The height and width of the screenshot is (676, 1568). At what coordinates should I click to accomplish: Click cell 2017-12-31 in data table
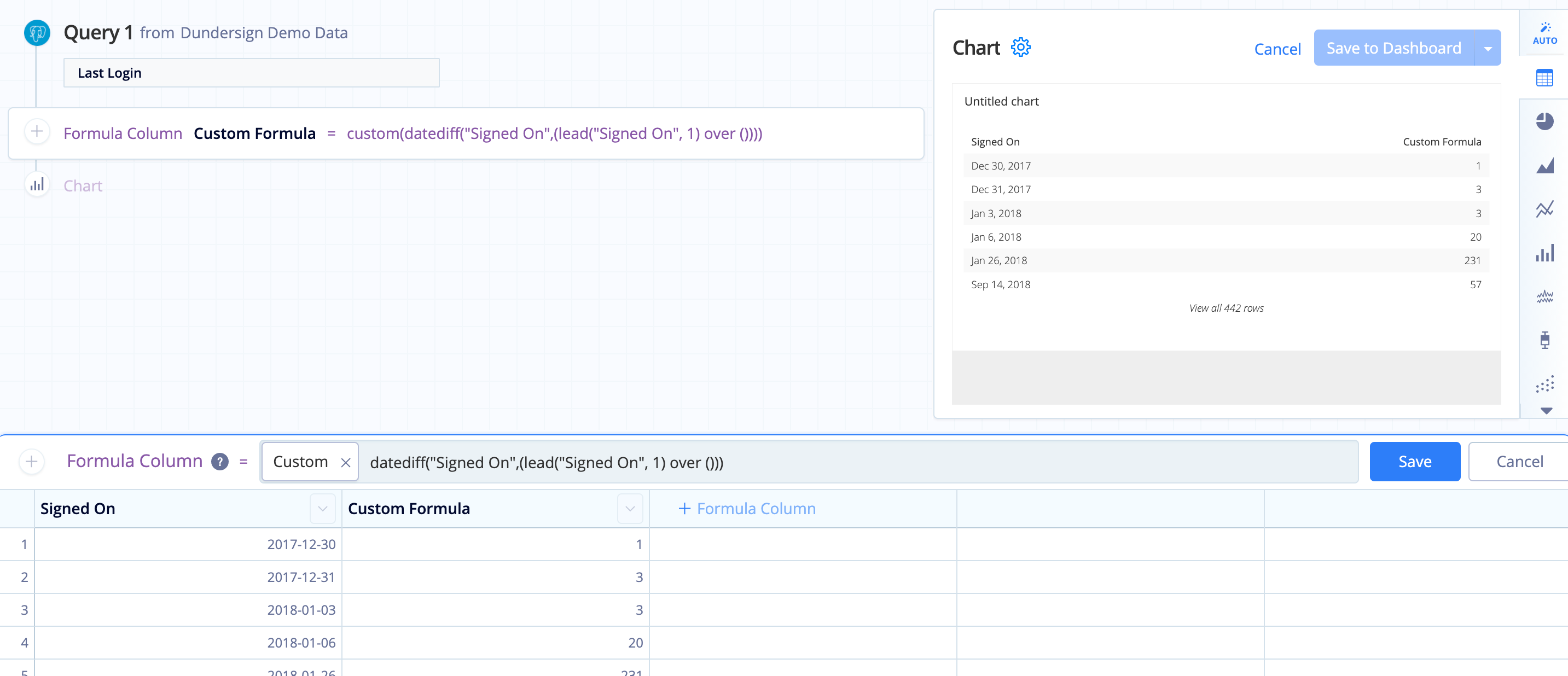(188, 578)
